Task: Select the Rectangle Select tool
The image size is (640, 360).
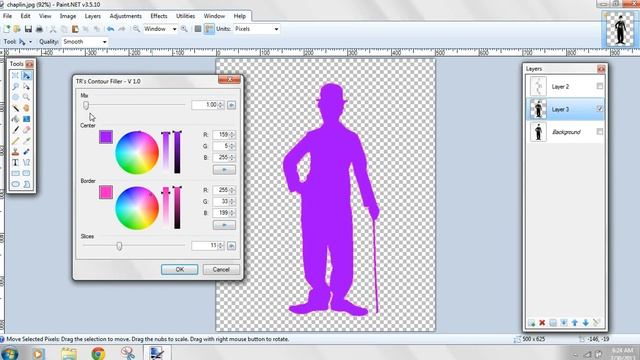Action: pos(16,76)
